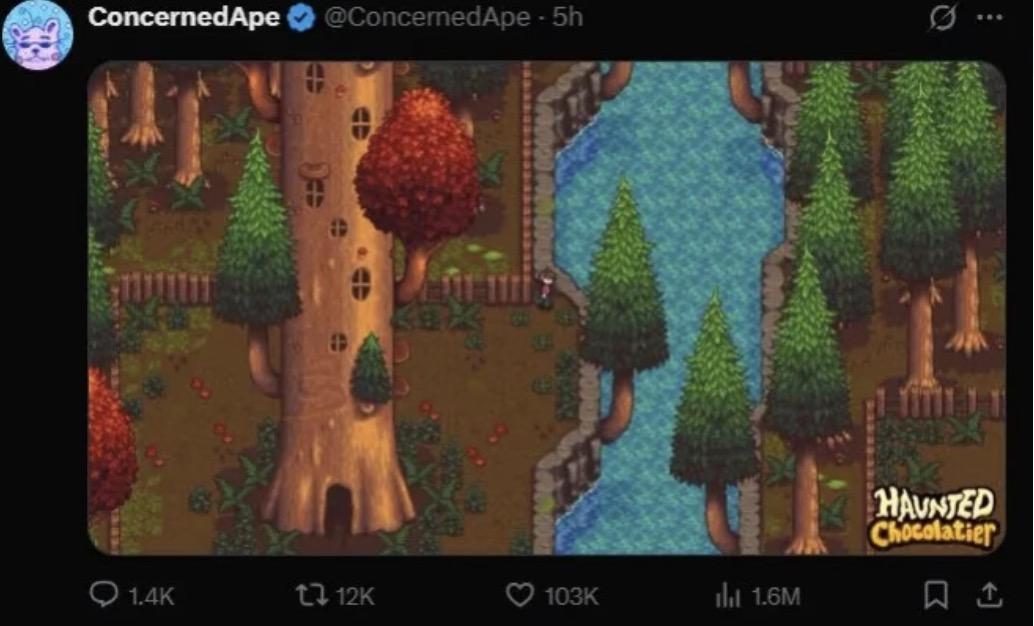
Task: Open the Haunted Chocolatier game screenshot
Action: coord(546,307)
